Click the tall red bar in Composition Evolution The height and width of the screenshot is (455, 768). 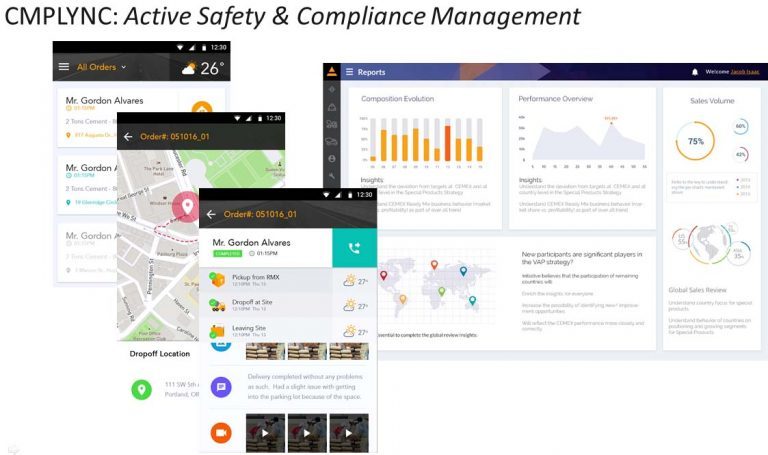point(447,144)
